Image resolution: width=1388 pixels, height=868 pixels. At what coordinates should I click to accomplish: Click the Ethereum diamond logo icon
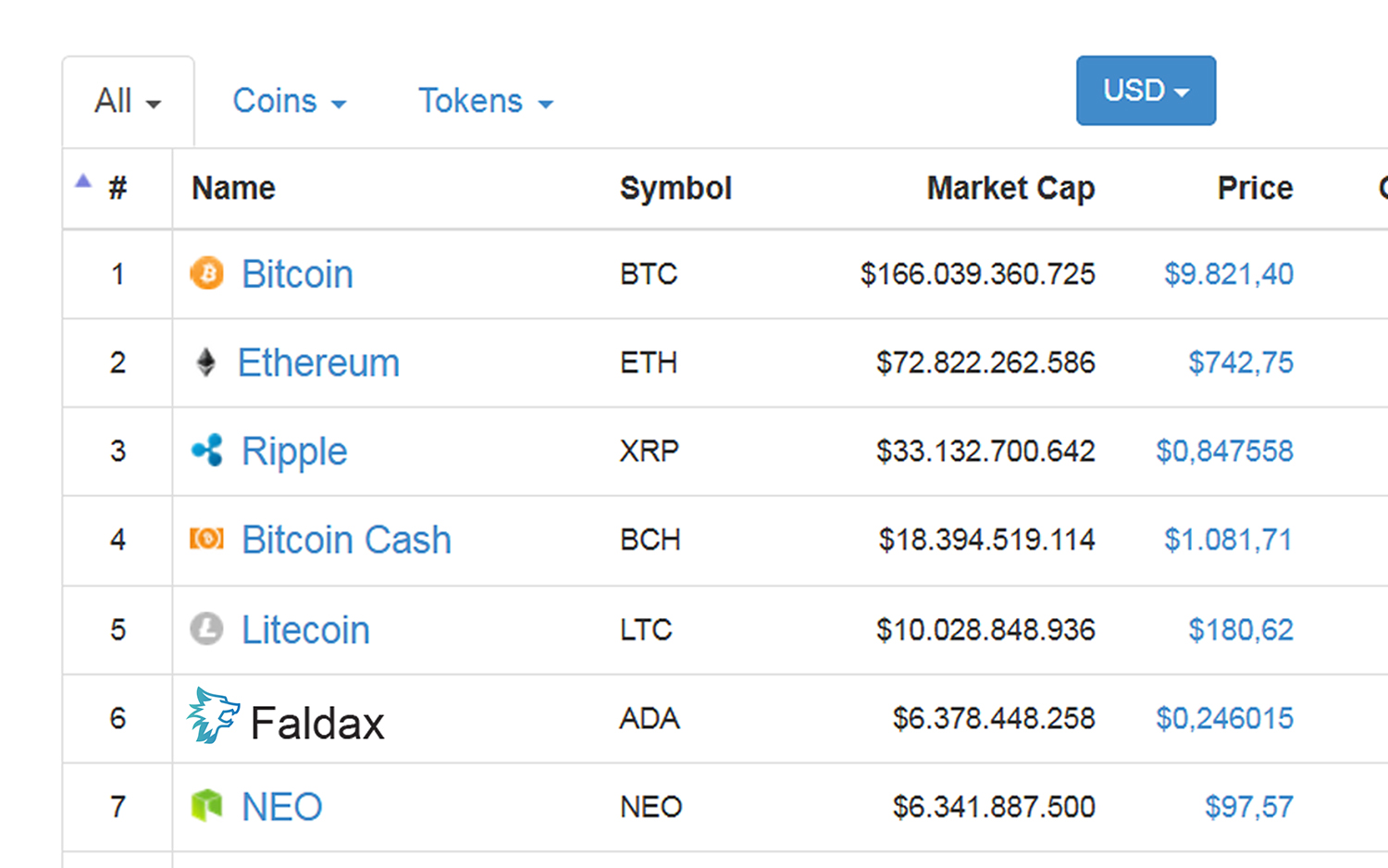[x=206, y=362]
